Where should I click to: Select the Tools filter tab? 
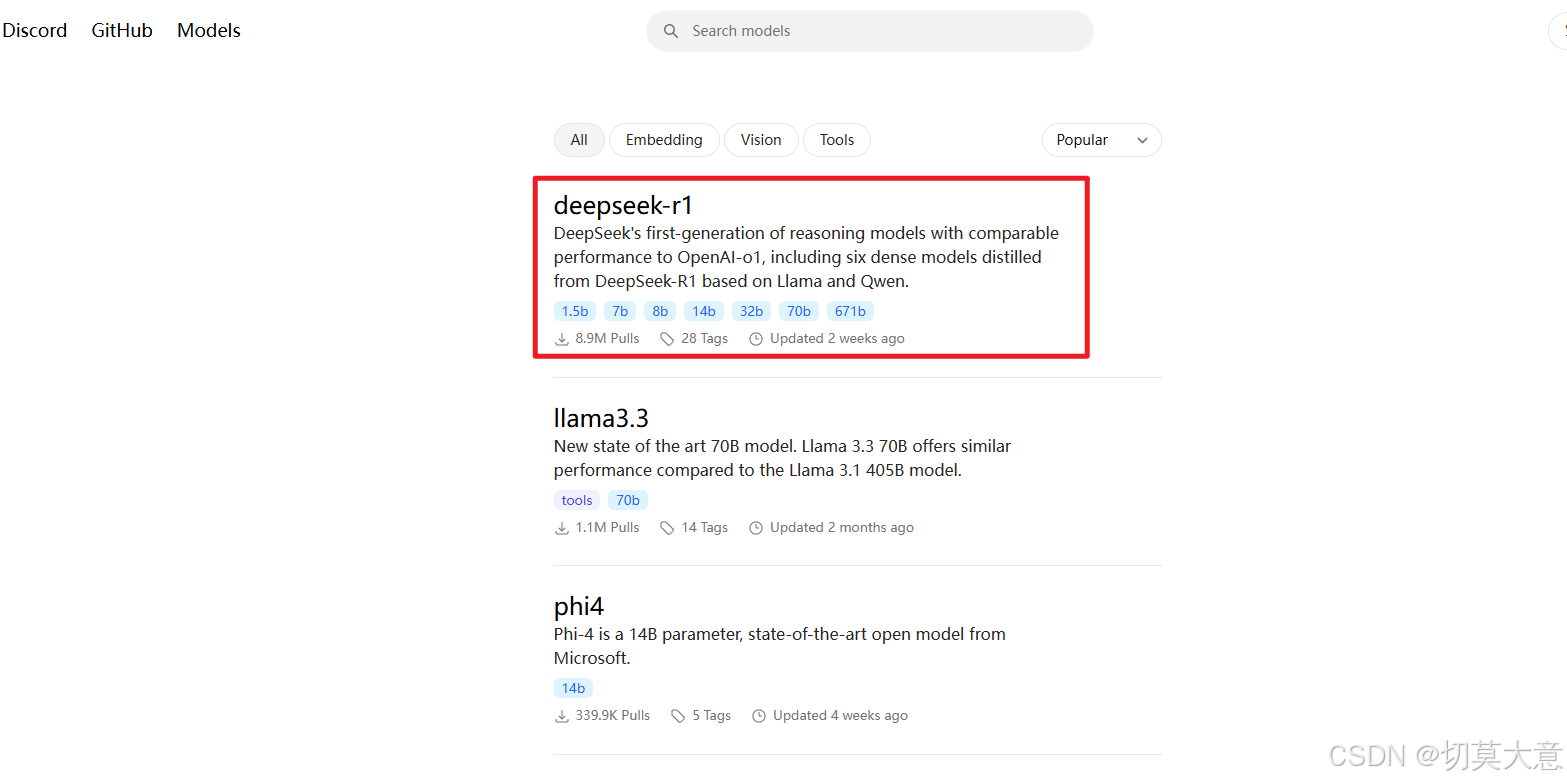pyautogui.click(x=837, y=140)
